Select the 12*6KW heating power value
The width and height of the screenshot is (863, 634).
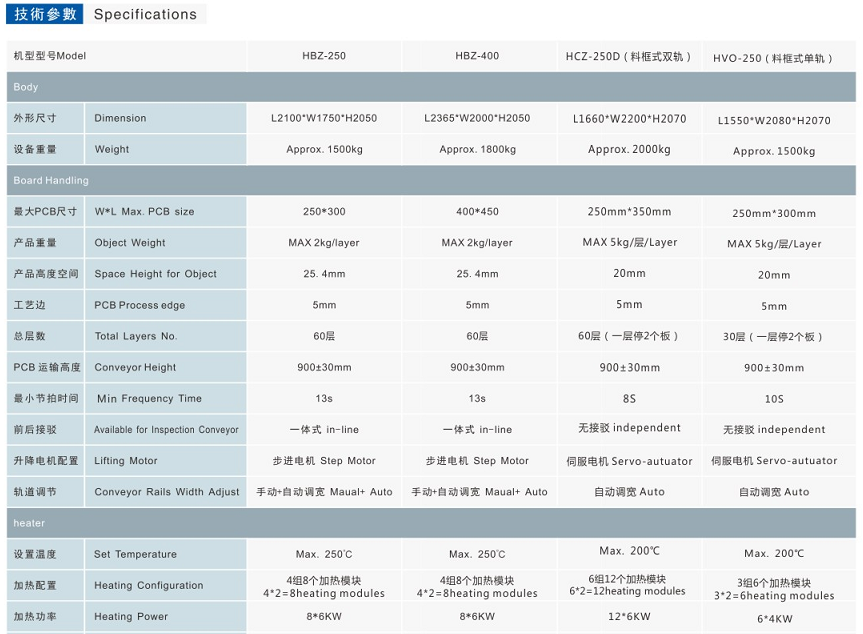[629, 616]
